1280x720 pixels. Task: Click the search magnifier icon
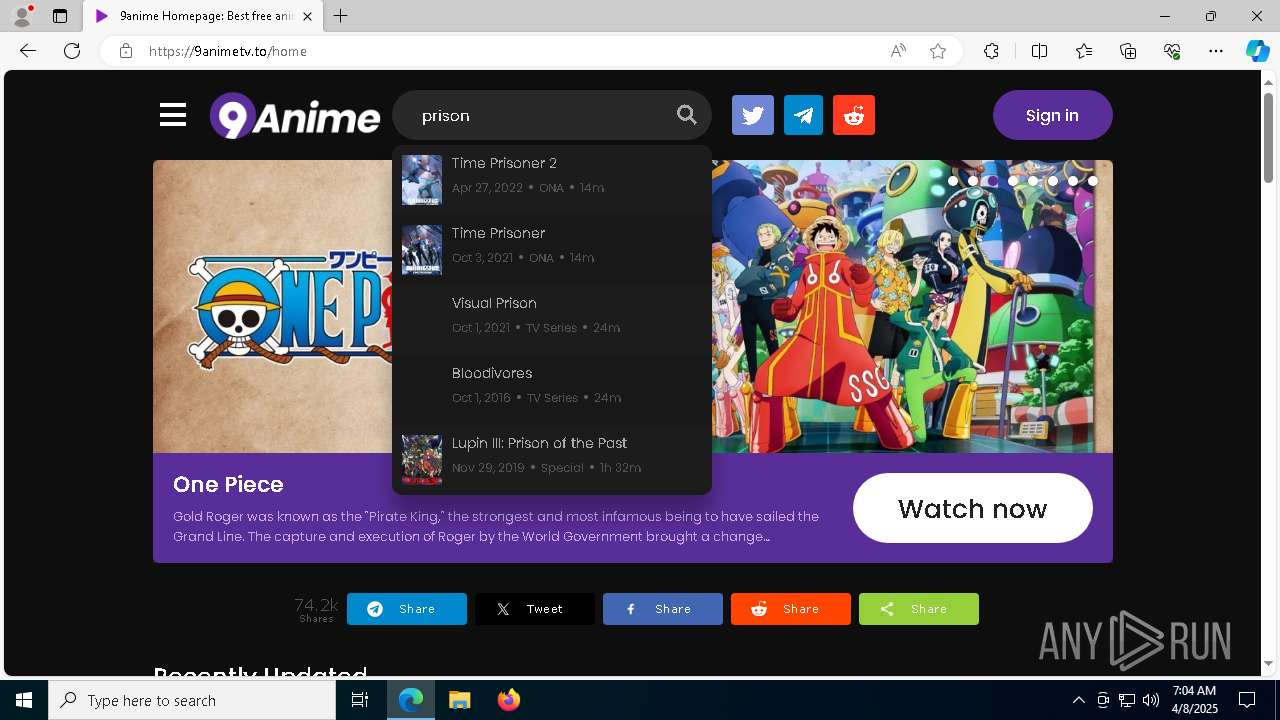(686, 115)
